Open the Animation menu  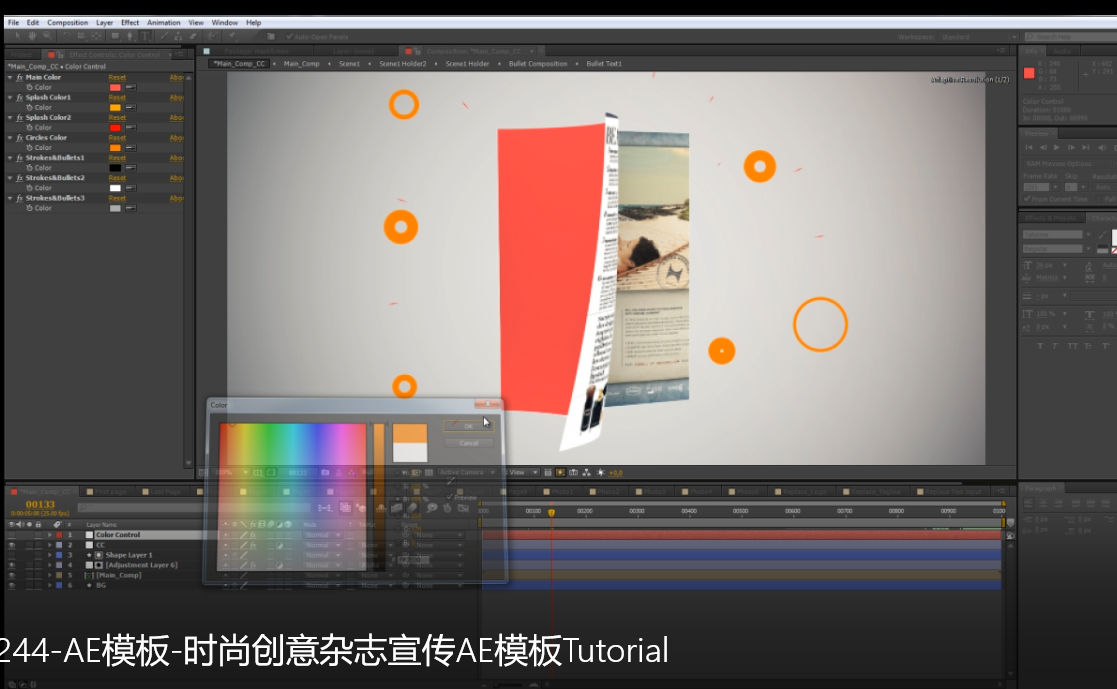(x=164, y=23)
